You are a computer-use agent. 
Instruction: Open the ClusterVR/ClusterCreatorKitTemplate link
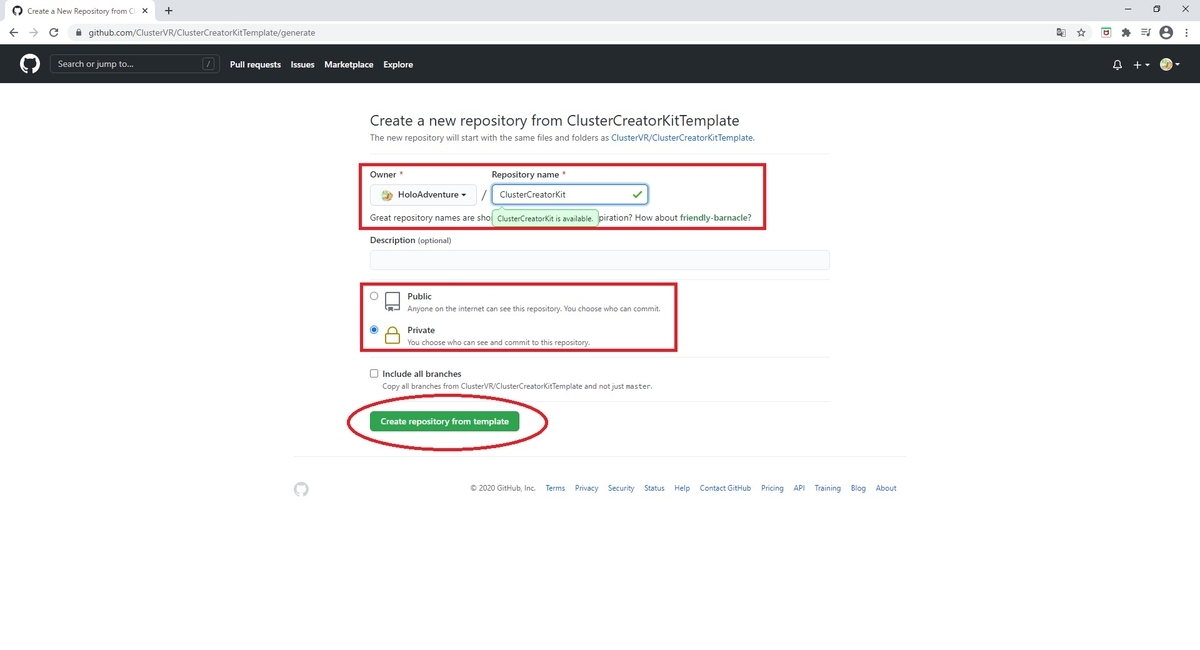[x=682, y=137]
